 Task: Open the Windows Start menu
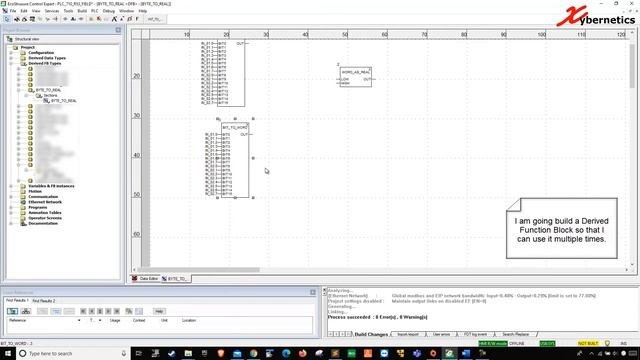click(x=7, y=353)
